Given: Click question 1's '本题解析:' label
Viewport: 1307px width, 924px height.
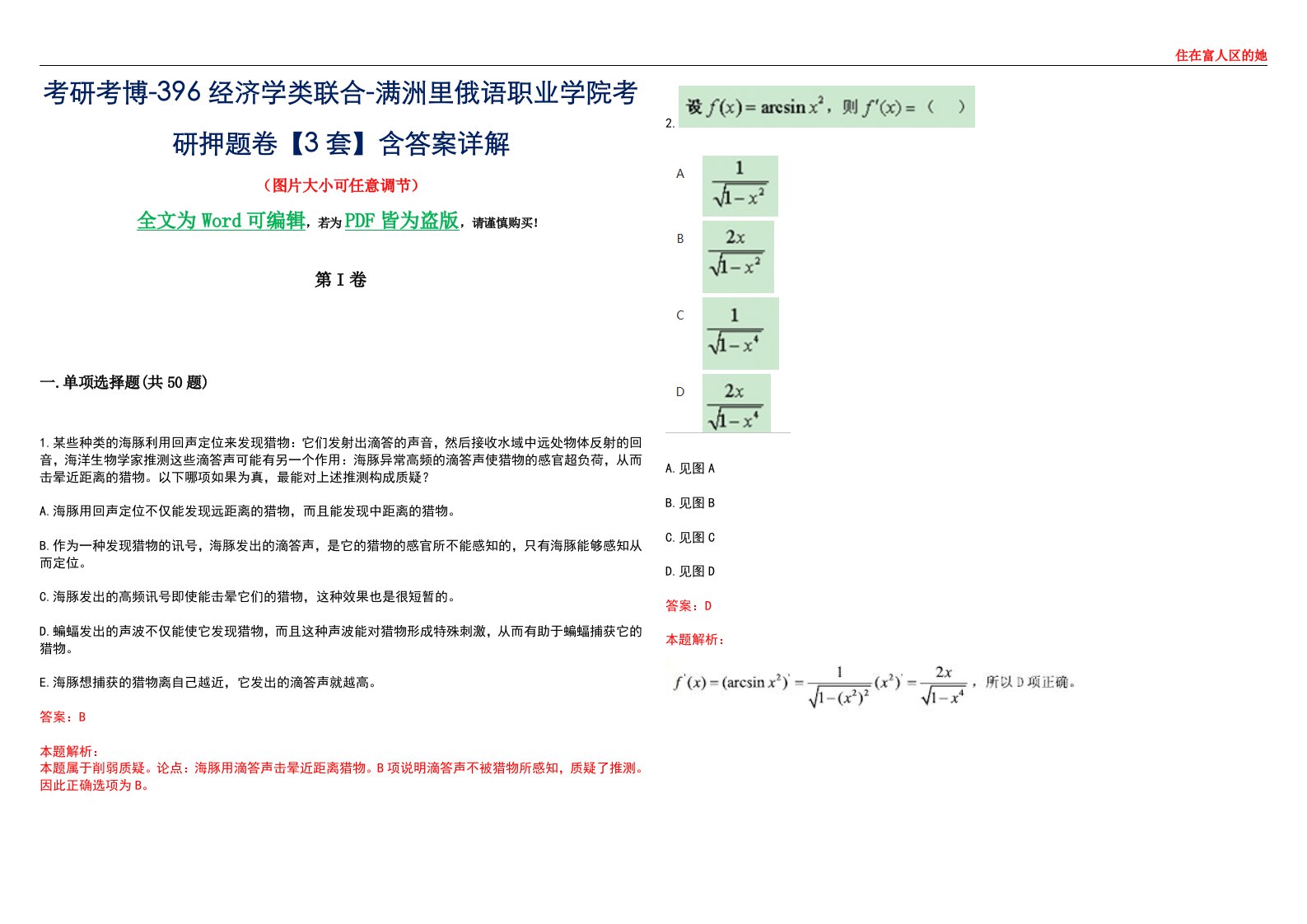Looking at the screenshot, I should pos(69,751).
